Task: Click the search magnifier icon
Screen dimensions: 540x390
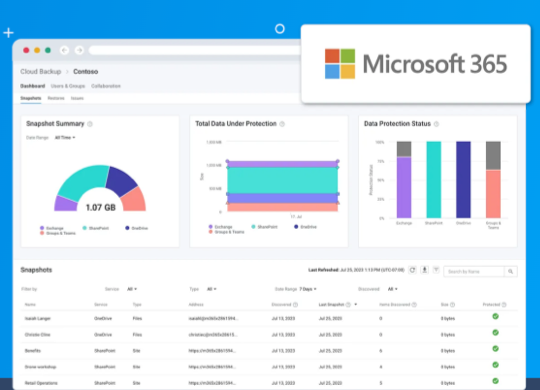Action: (x=510, y=271)
